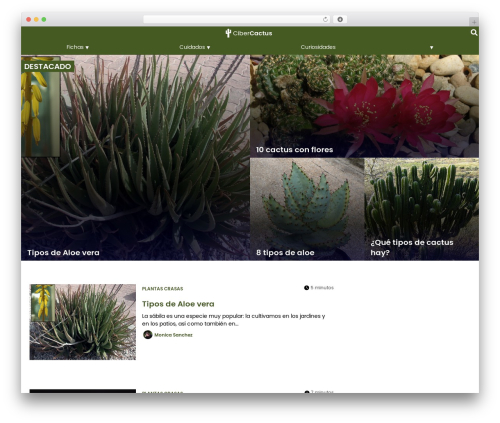Click the 'Tipos de Aloe vera' list heading

pos(178,304)
